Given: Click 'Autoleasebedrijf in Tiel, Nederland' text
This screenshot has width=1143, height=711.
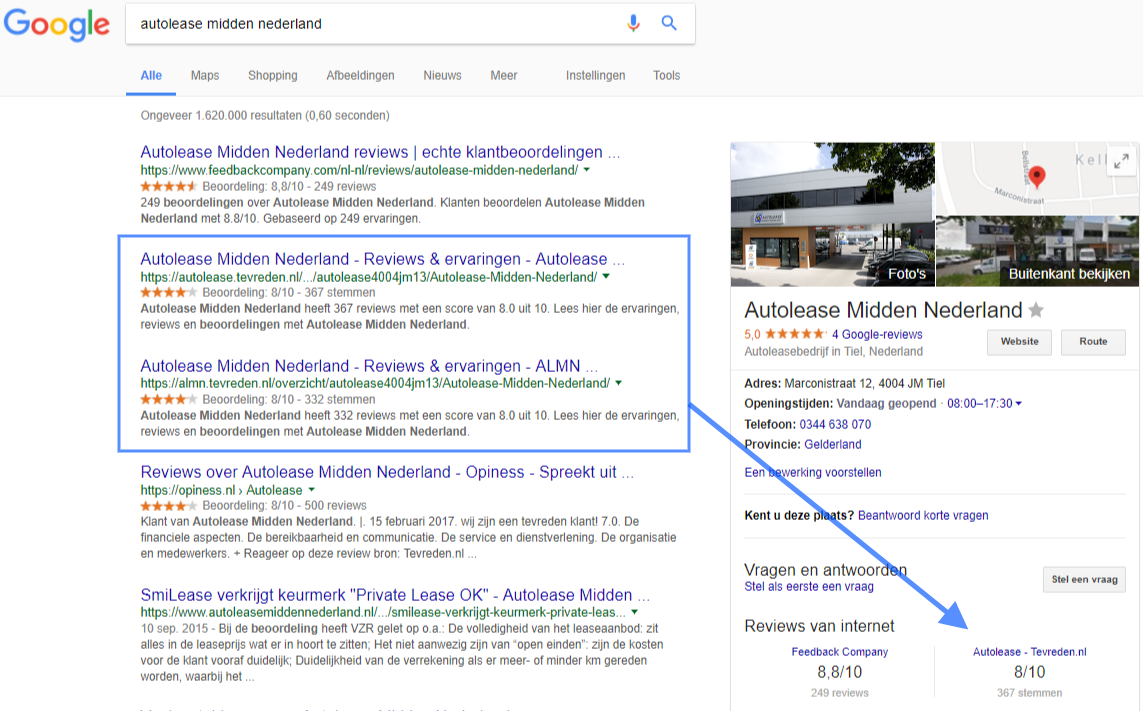Looking at the screenshot, I should 833,351.
